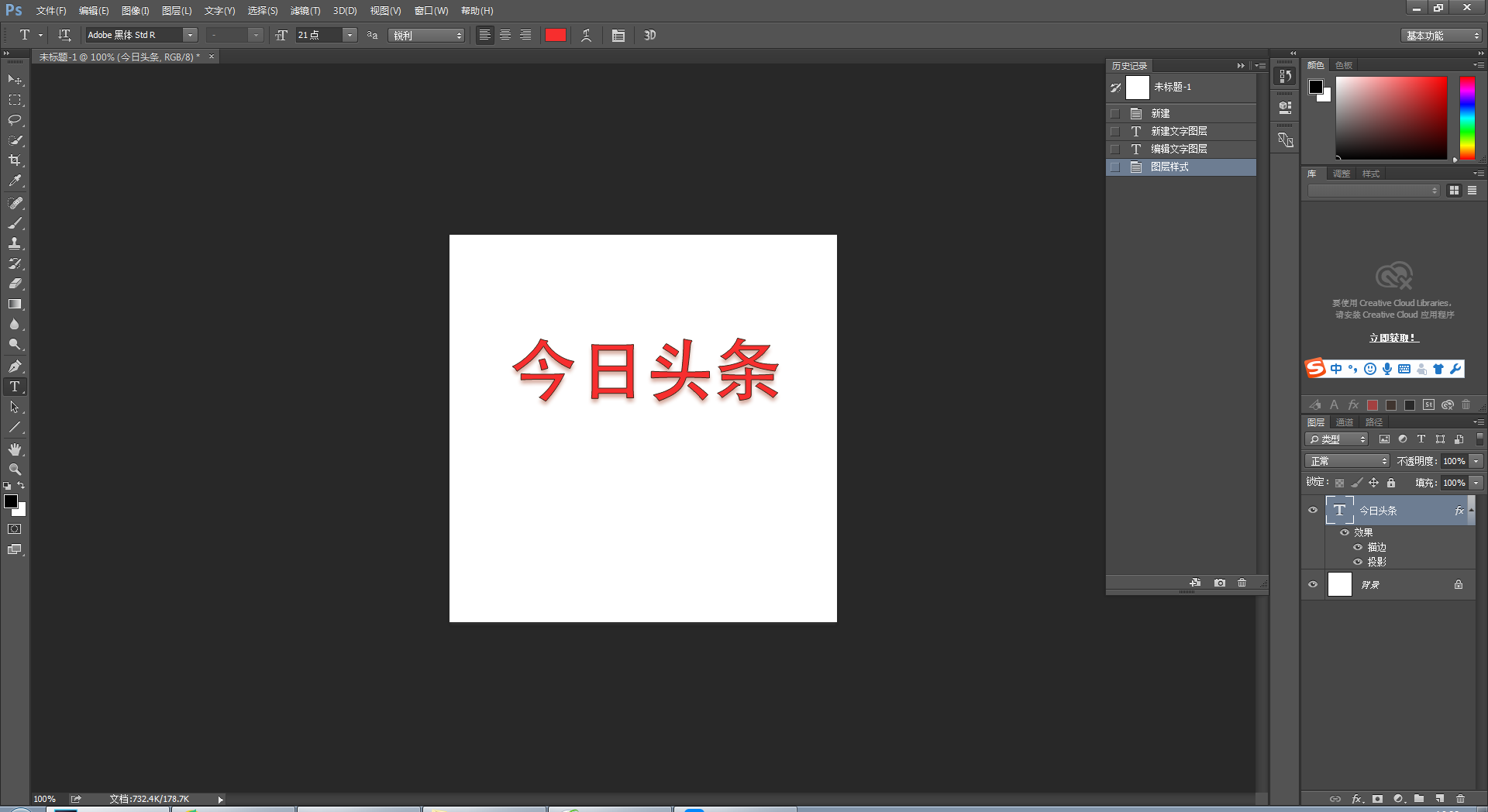Toggle Quick Mask mode

[x=15, y=529]
